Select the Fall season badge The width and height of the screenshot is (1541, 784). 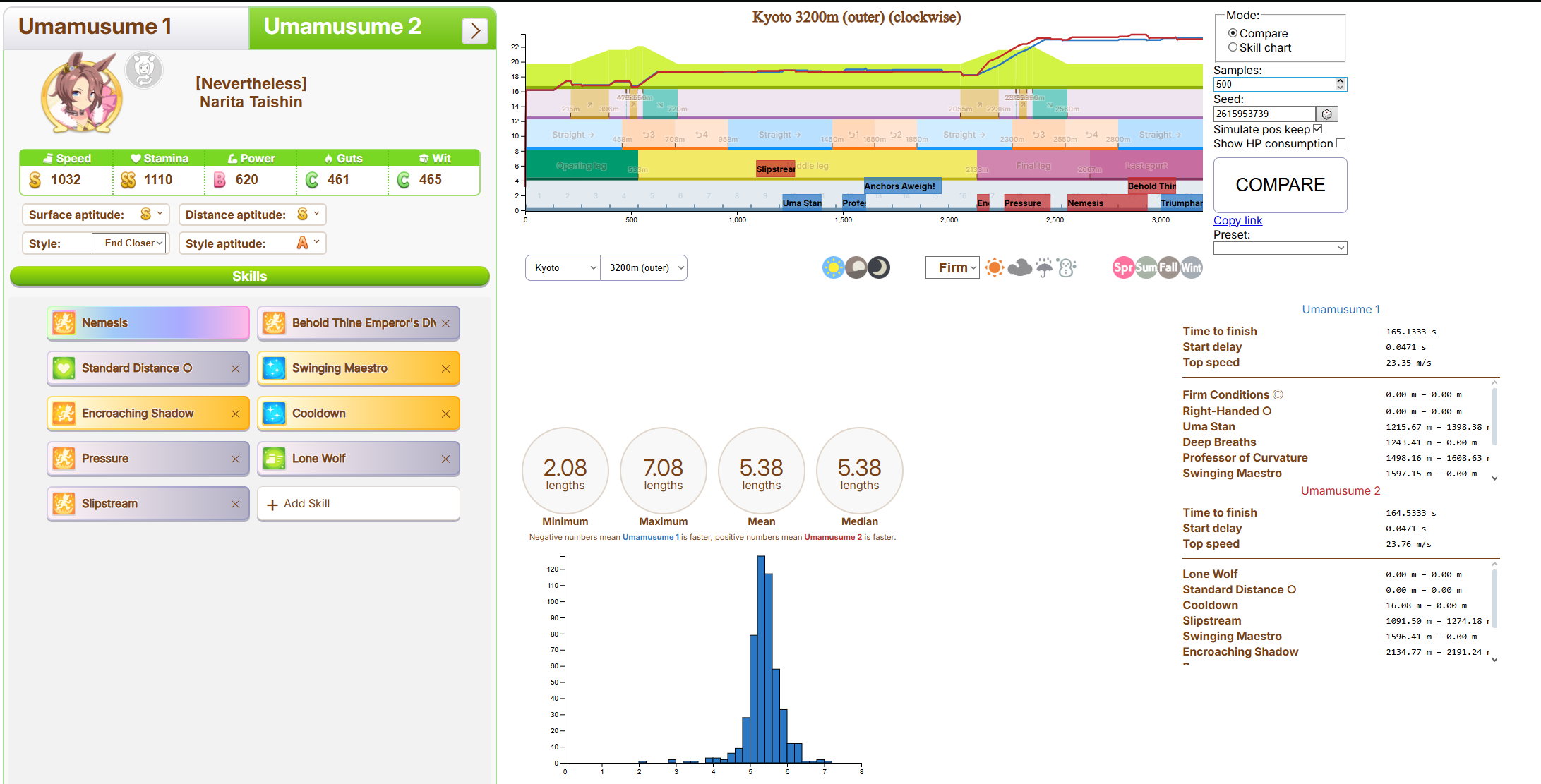(1168, 267)
